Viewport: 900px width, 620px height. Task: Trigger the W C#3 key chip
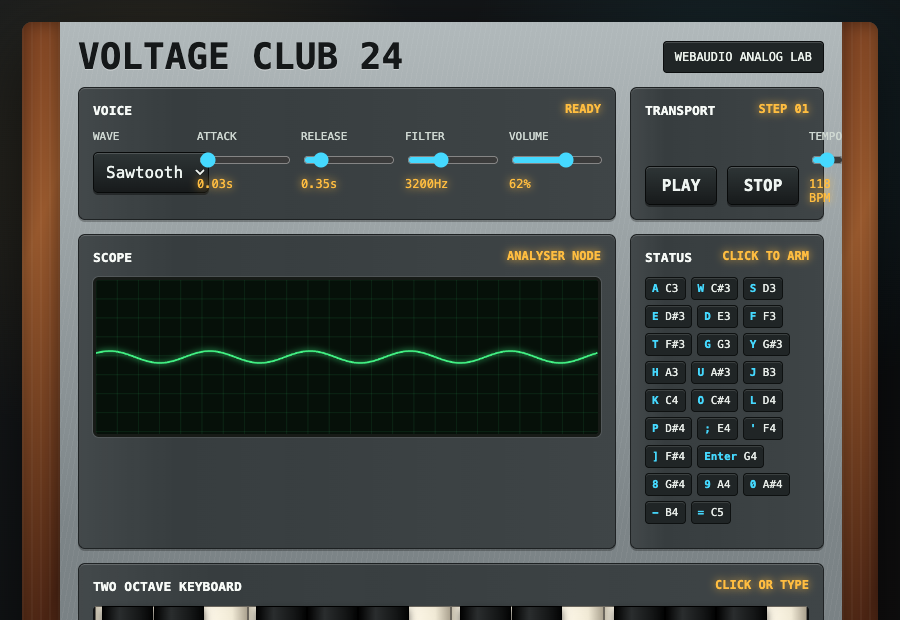[x=714, y=288]
